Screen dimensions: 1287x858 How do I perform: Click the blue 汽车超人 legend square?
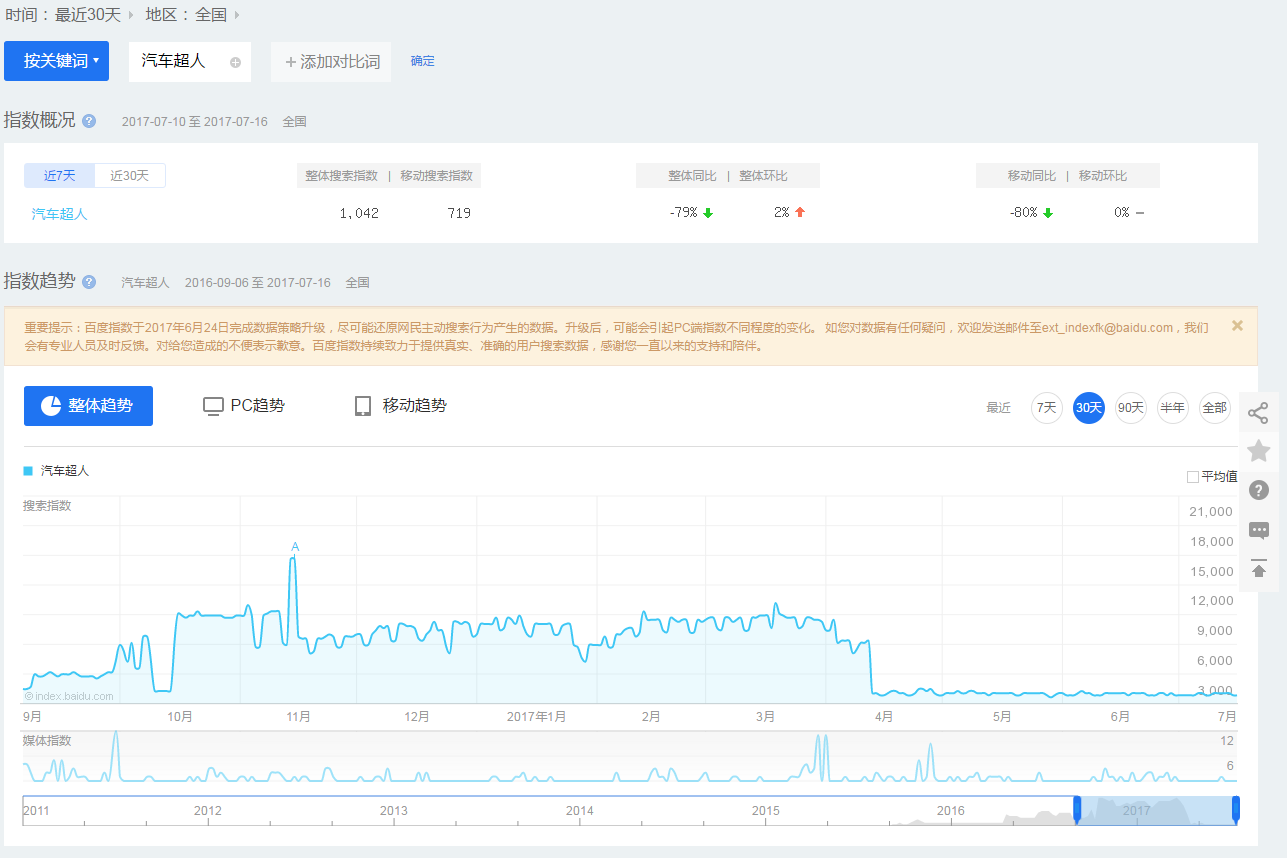click(x=28, y=470)
